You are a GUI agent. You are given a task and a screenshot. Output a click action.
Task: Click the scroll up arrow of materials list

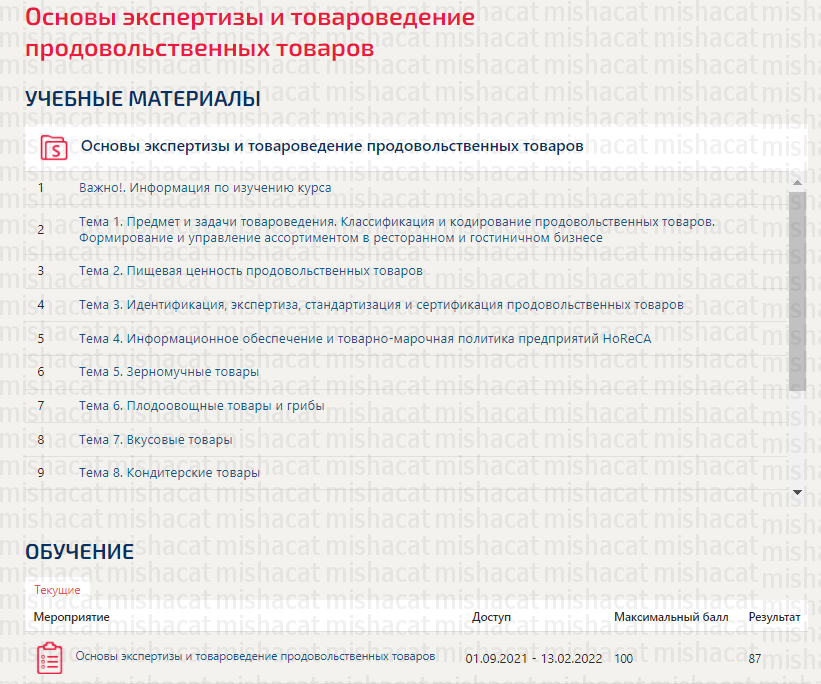797,182
